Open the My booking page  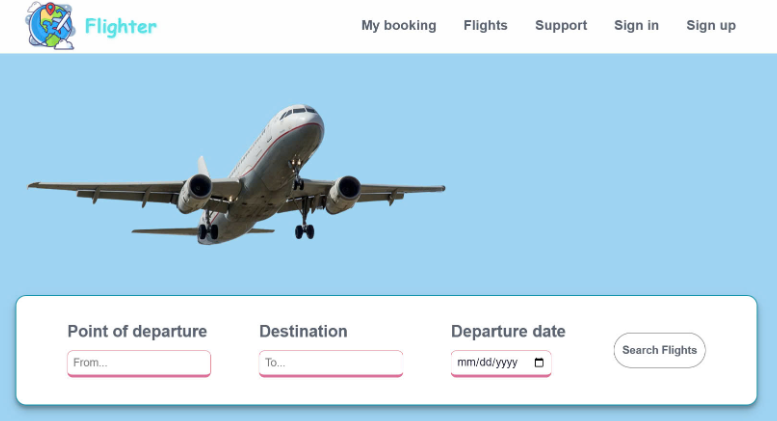click(x=398, y=26)
